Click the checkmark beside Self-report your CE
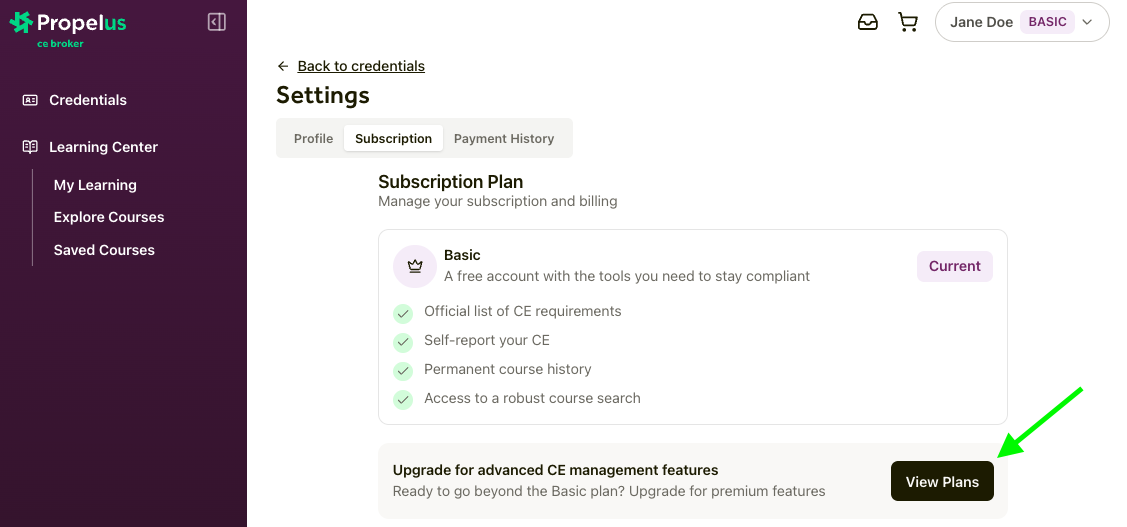Viewport: 1127px width, 527px height. coord(403,342)
